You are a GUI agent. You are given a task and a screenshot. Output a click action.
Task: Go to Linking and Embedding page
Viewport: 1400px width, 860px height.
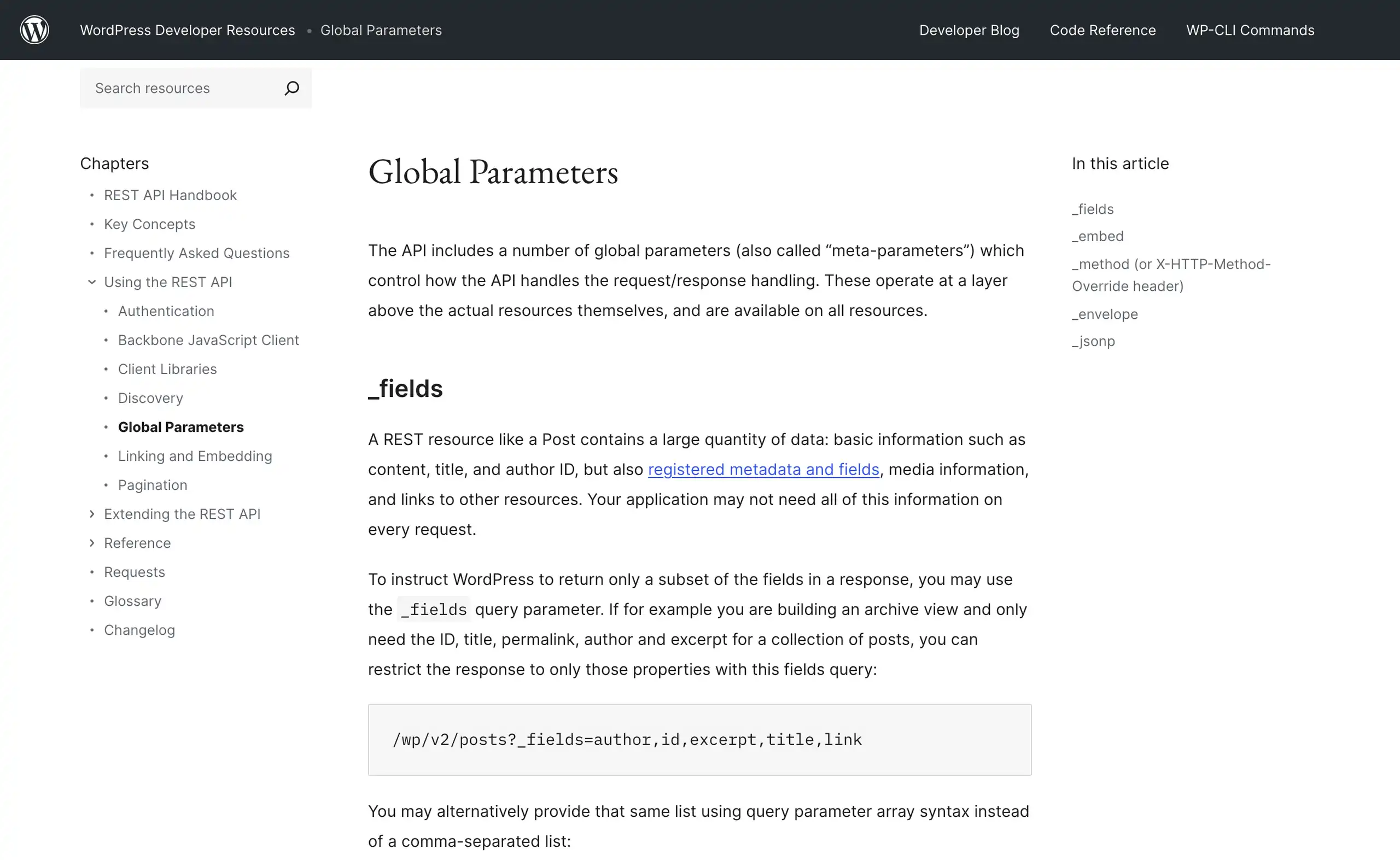tap(195, 456)
